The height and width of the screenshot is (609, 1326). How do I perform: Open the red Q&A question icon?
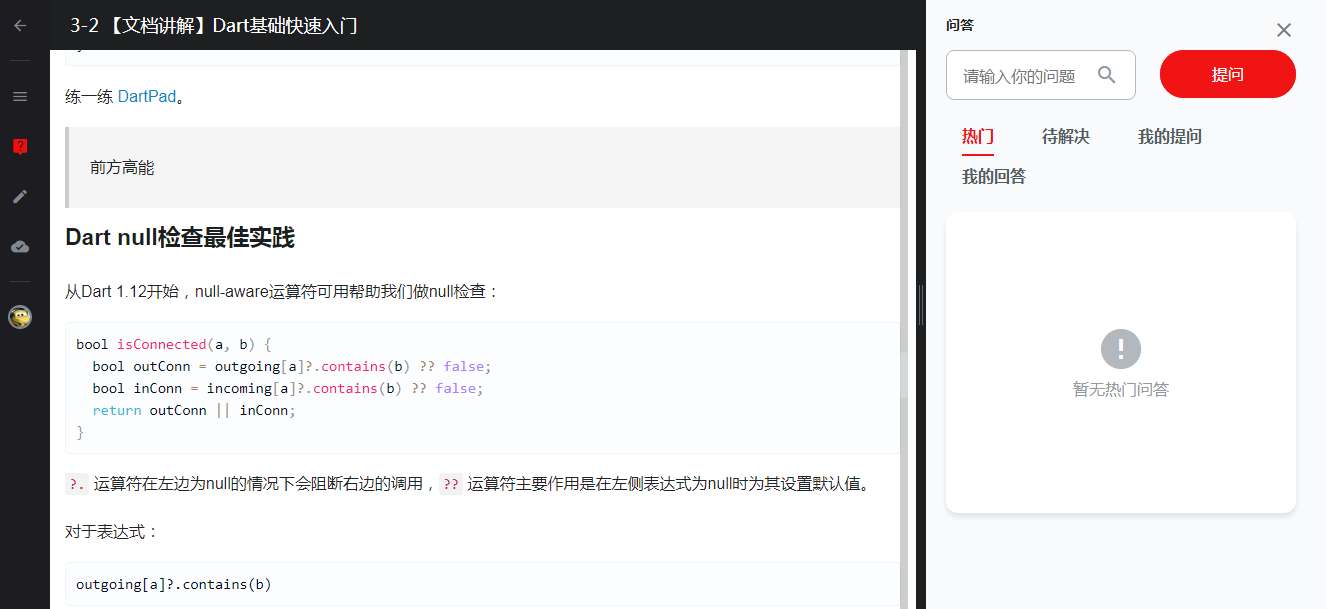coord(20,147)
